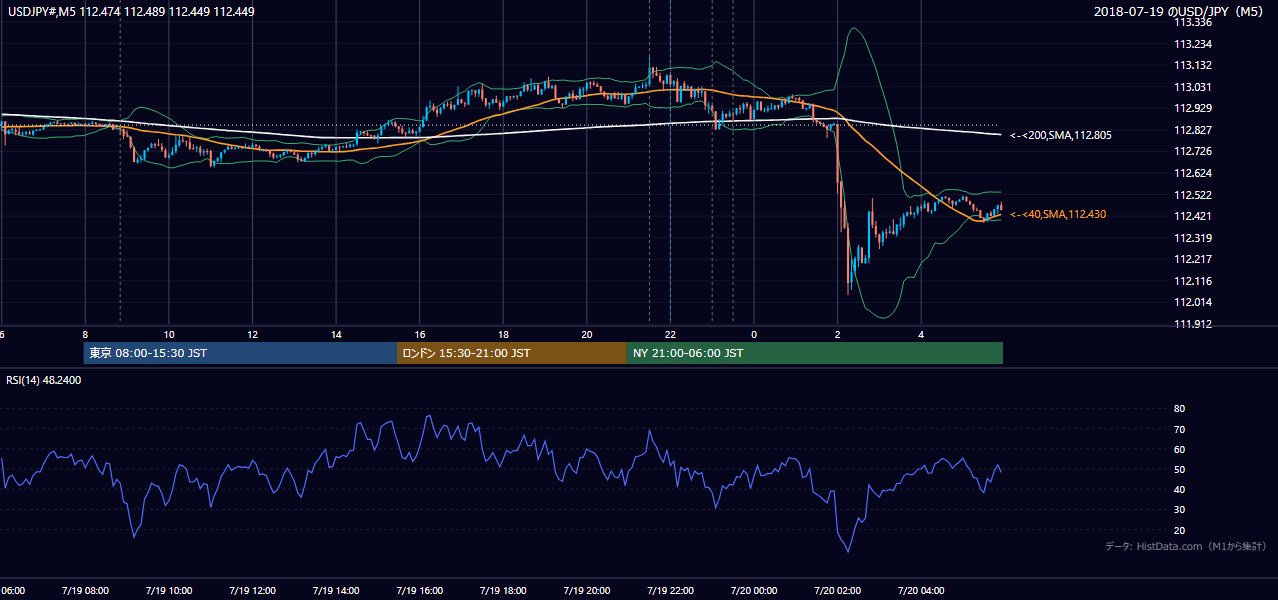Click the 7/19 08:00 time label
1278x600 pixels.
(85, 591)
